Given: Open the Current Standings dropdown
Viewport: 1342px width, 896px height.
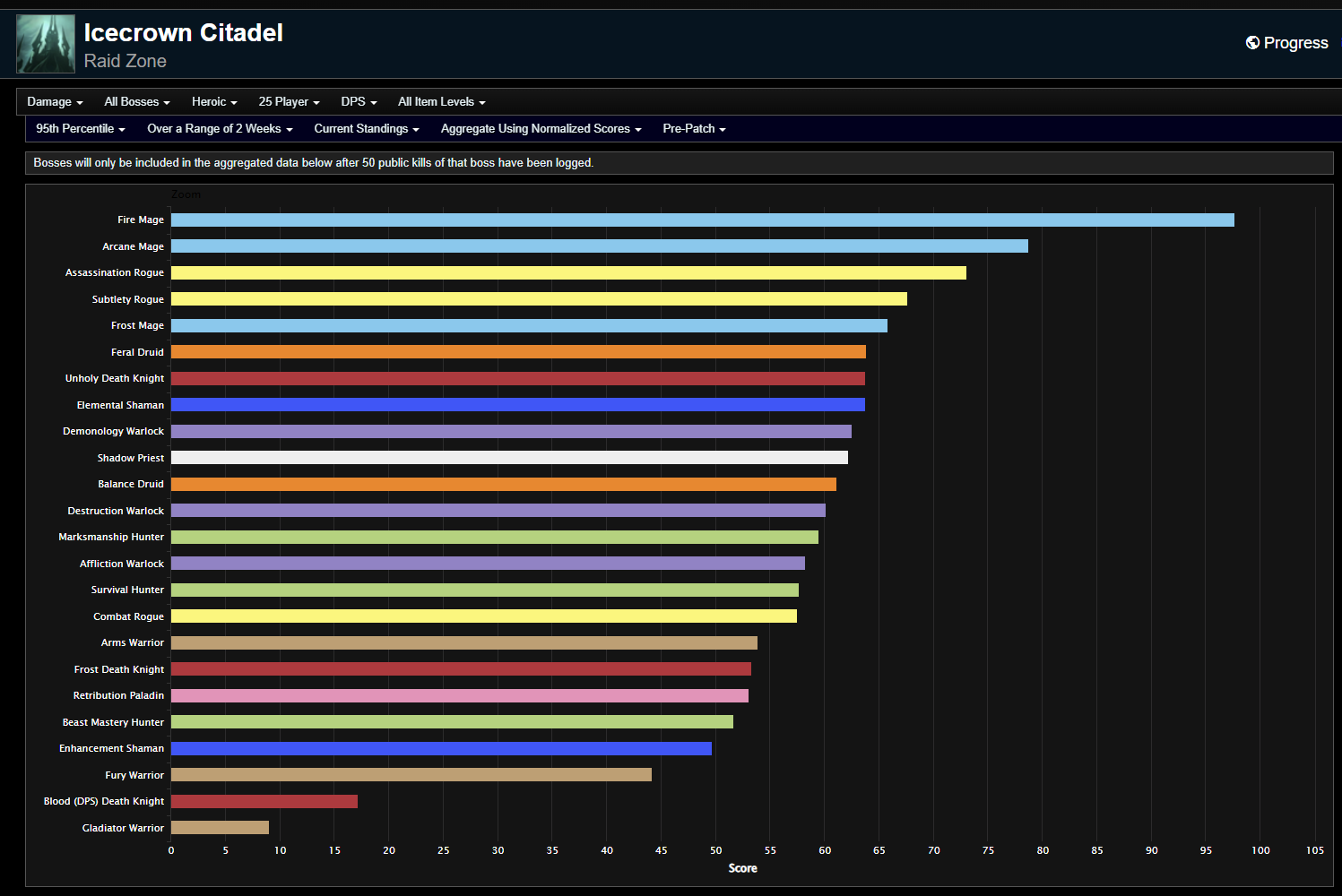Looking at the screenshot, I should click(366, 128).
